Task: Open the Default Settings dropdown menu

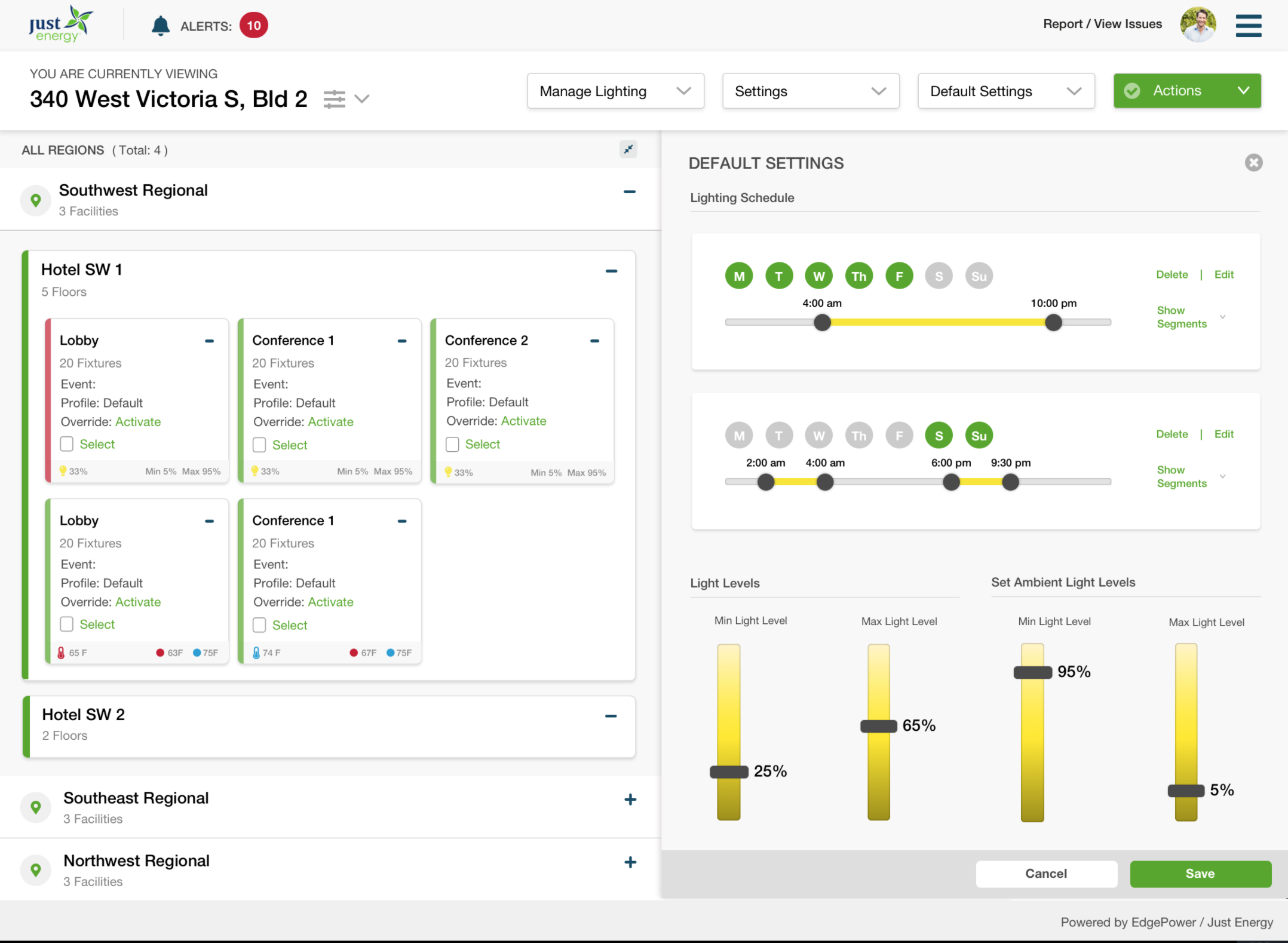Action: (1006, 91)
